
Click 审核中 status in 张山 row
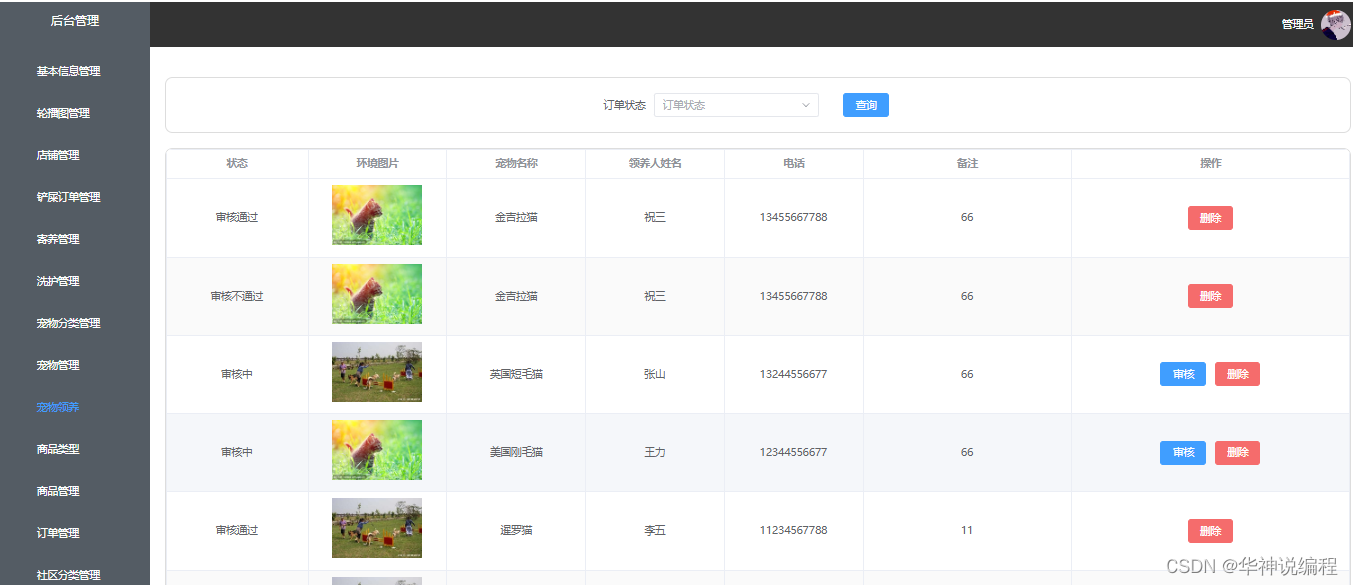[x=237, y=374]
